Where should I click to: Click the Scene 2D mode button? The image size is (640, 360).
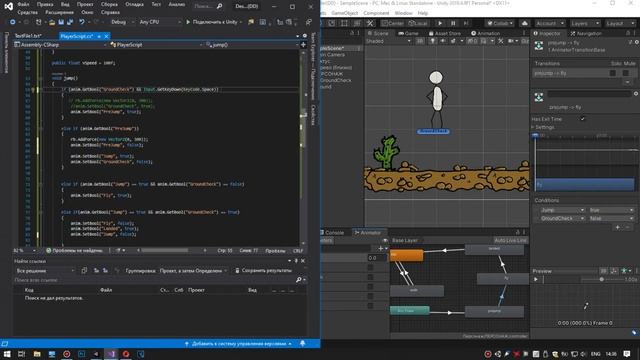(420, 41)
